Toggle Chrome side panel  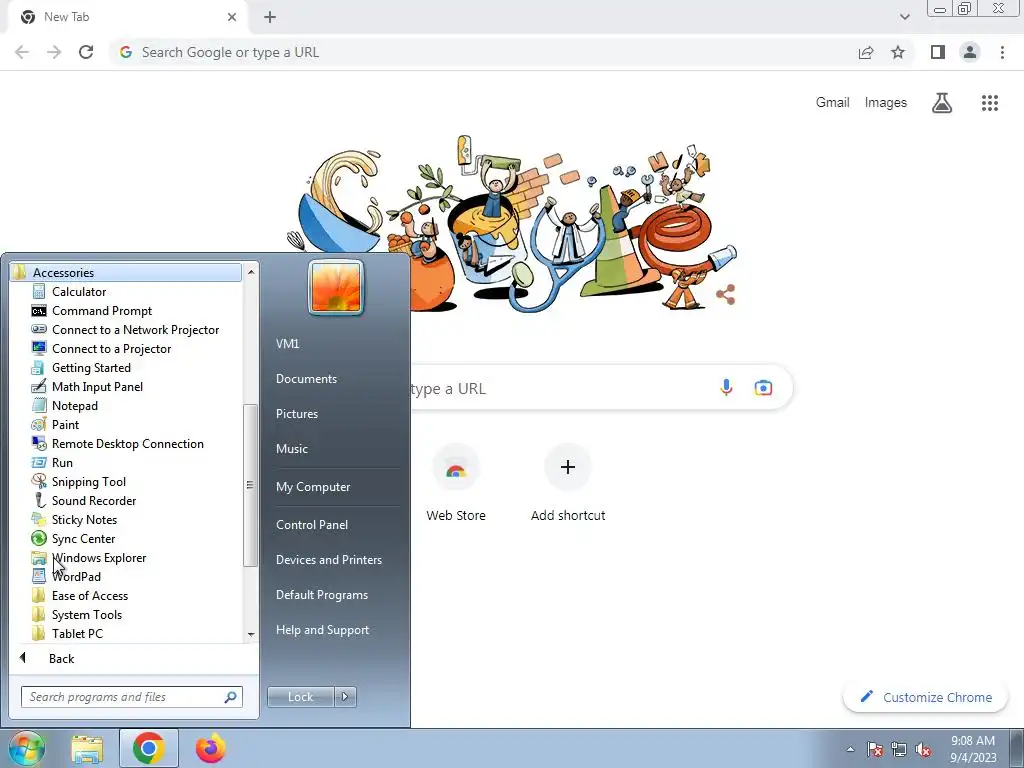point(938,52)
